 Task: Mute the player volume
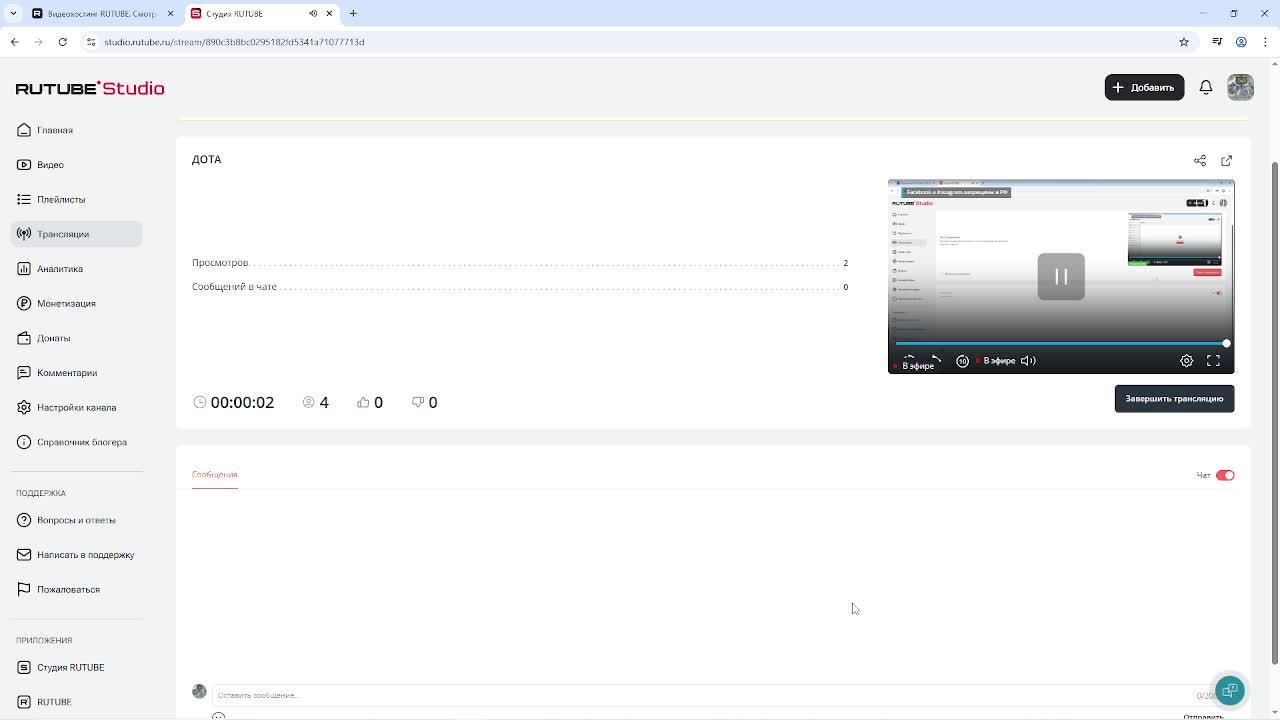[1028, 361]
